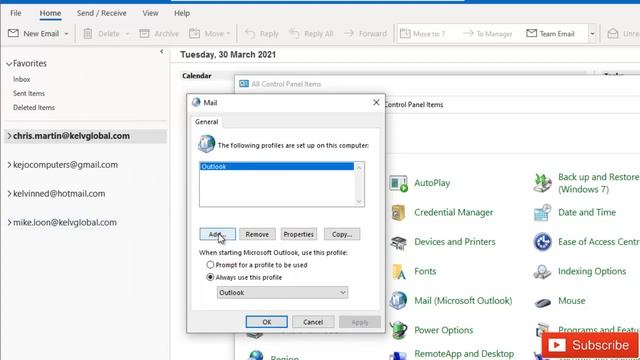The image size is (640, 360).
Task: Click the Team Email envelope icon
Action: click(531, 33)
